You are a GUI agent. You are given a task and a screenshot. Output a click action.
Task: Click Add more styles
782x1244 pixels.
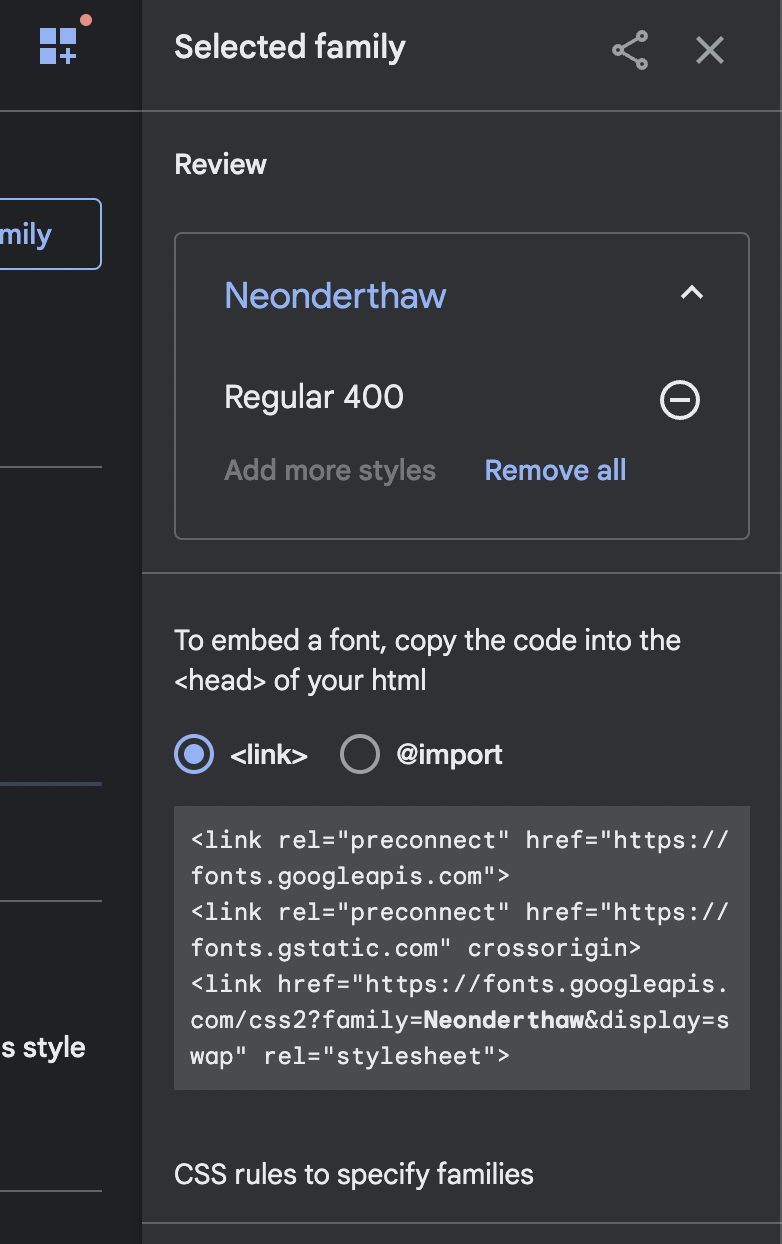pos(330,470)
